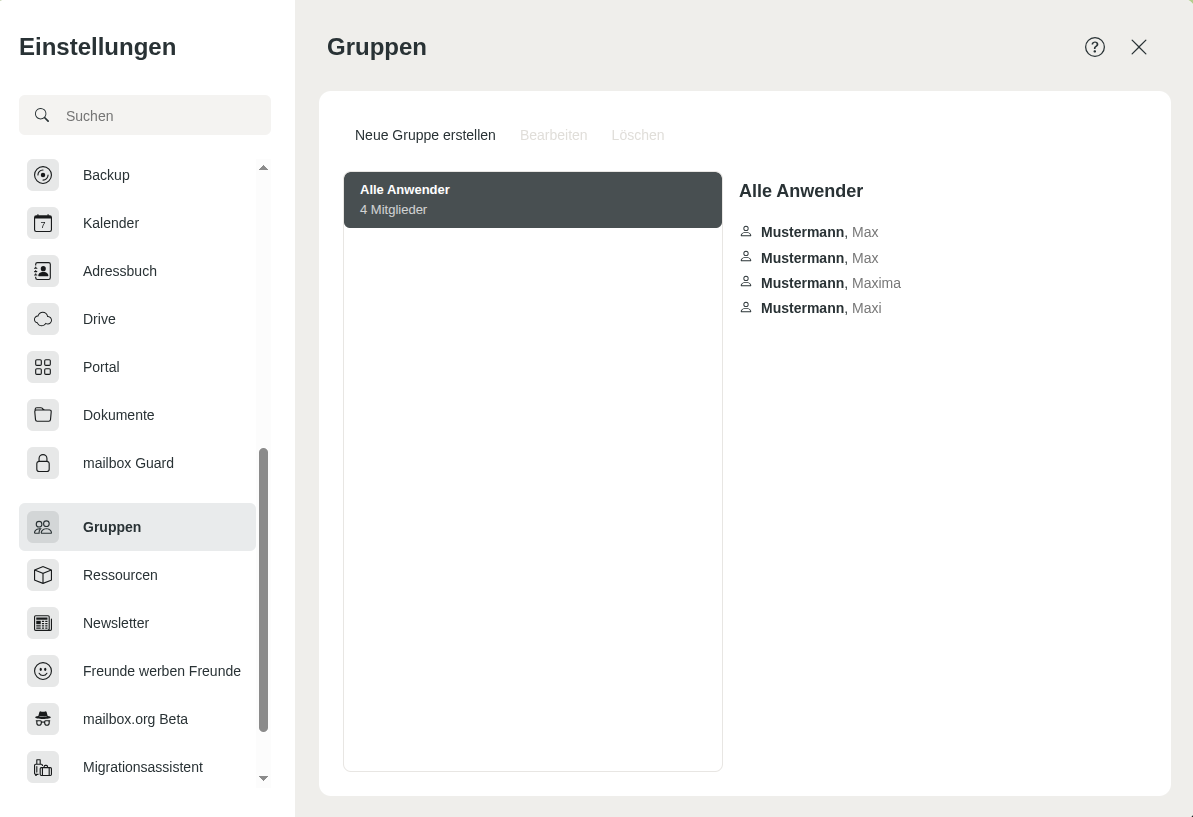Click the Drive cloud icon
Screen dimensions: 1193x817
click(43, 319)
